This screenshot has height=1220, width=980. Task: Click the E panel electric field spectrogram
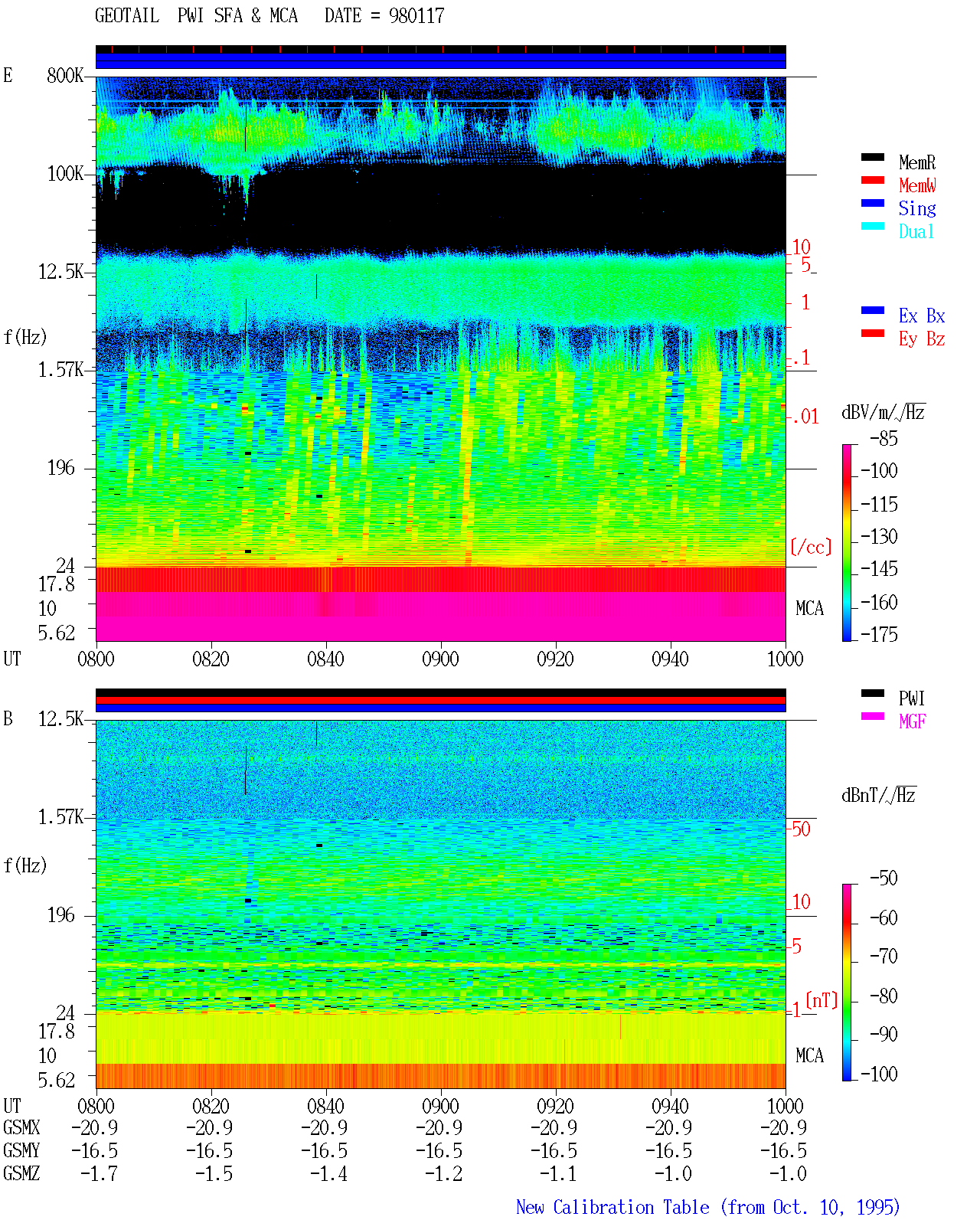click(x=440, y=358)
